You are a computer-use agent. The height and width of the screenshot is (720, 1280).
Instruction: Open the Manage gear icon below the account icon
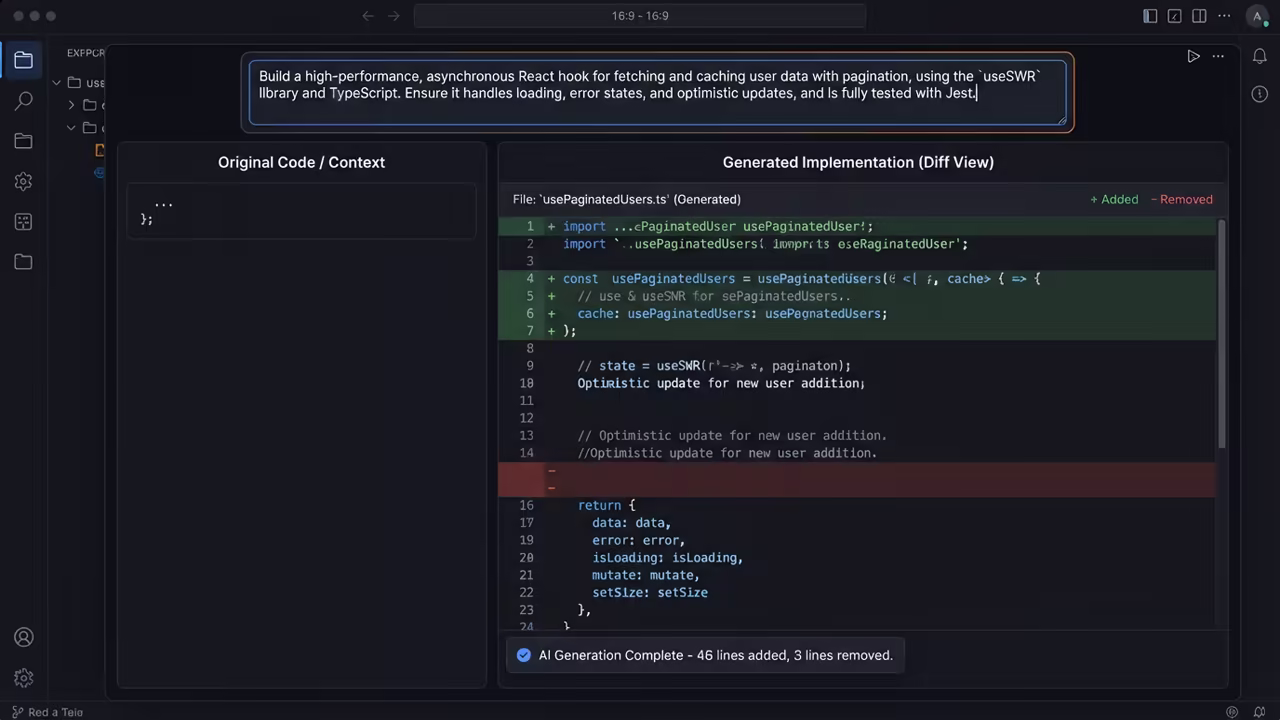tap(23, 678)
